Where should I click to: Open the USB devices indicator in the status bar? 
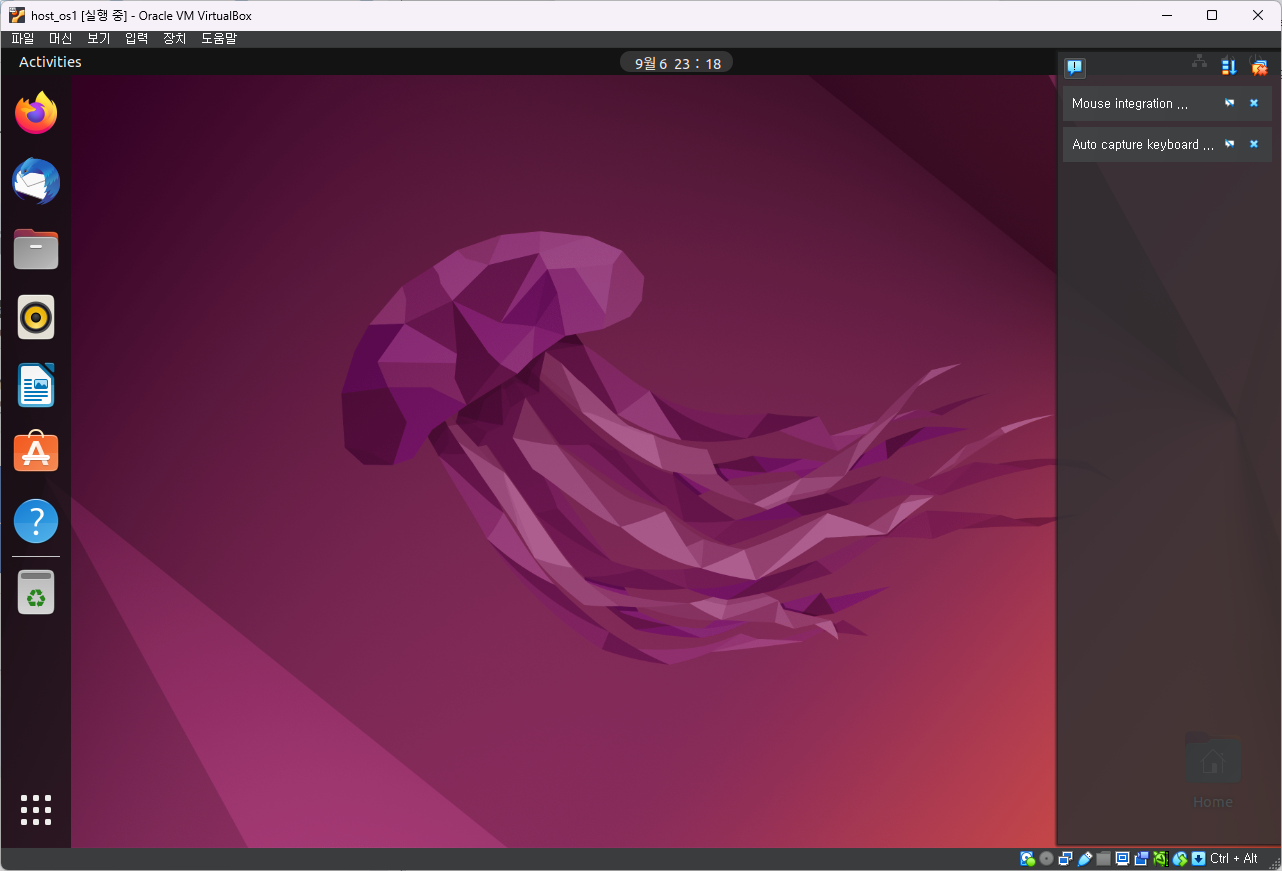tap(1084, 858)
